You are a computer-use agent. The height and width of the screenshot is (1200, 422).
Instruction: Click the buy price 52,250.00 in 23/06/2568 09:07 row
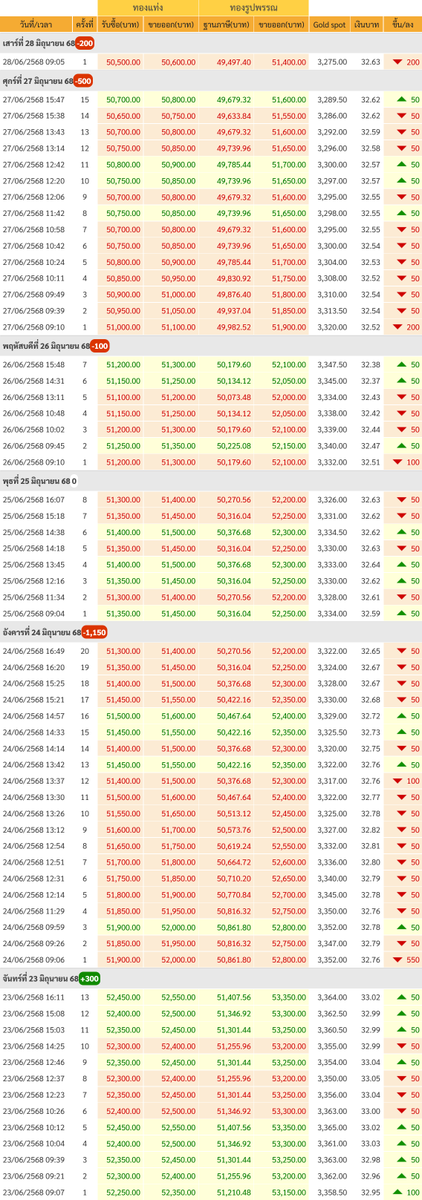point(122,1192)
